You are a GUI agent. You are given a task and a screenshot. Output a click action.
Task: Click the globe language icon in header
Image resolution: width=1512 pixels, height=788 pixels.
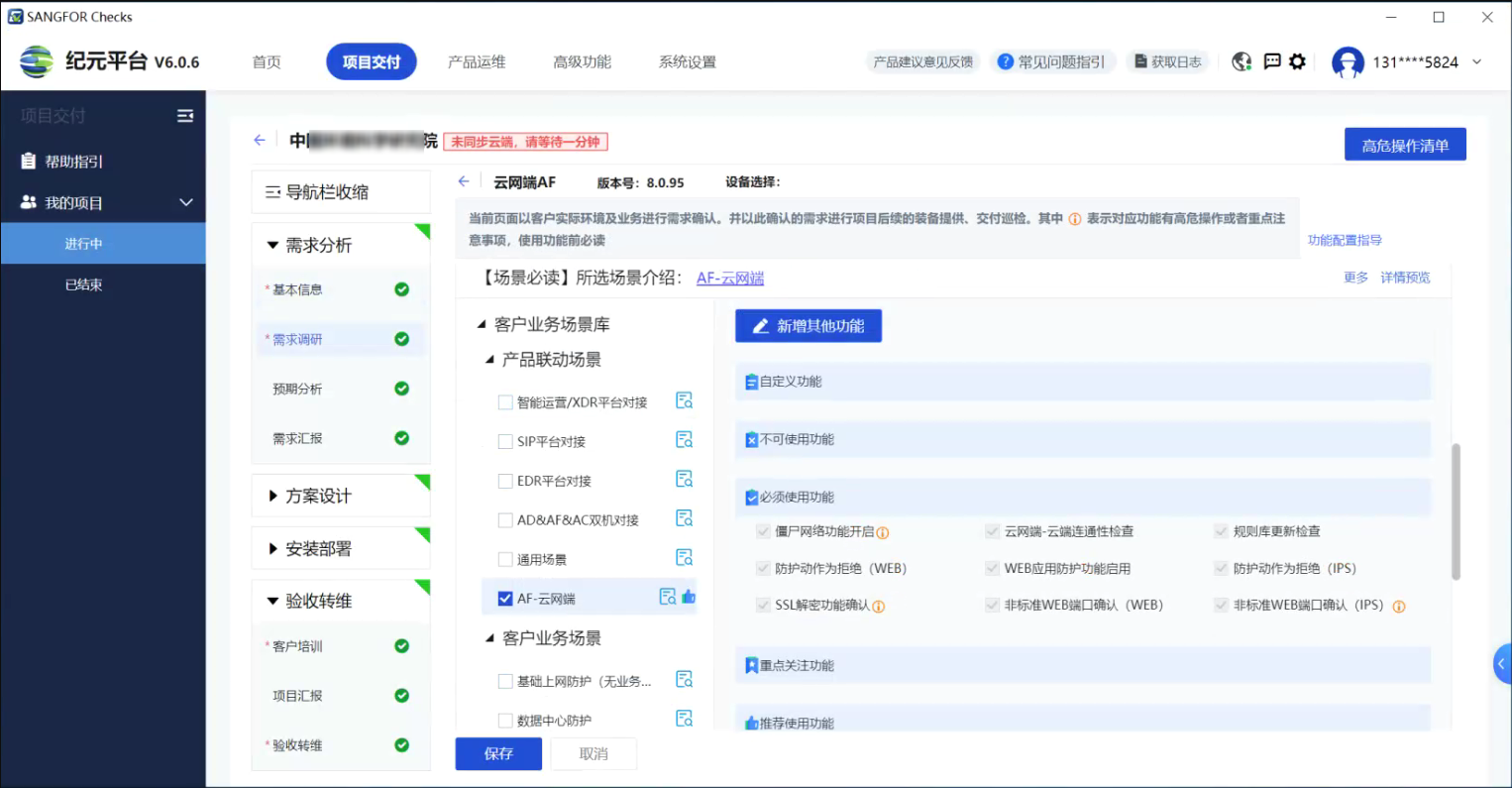(1242, 61)
